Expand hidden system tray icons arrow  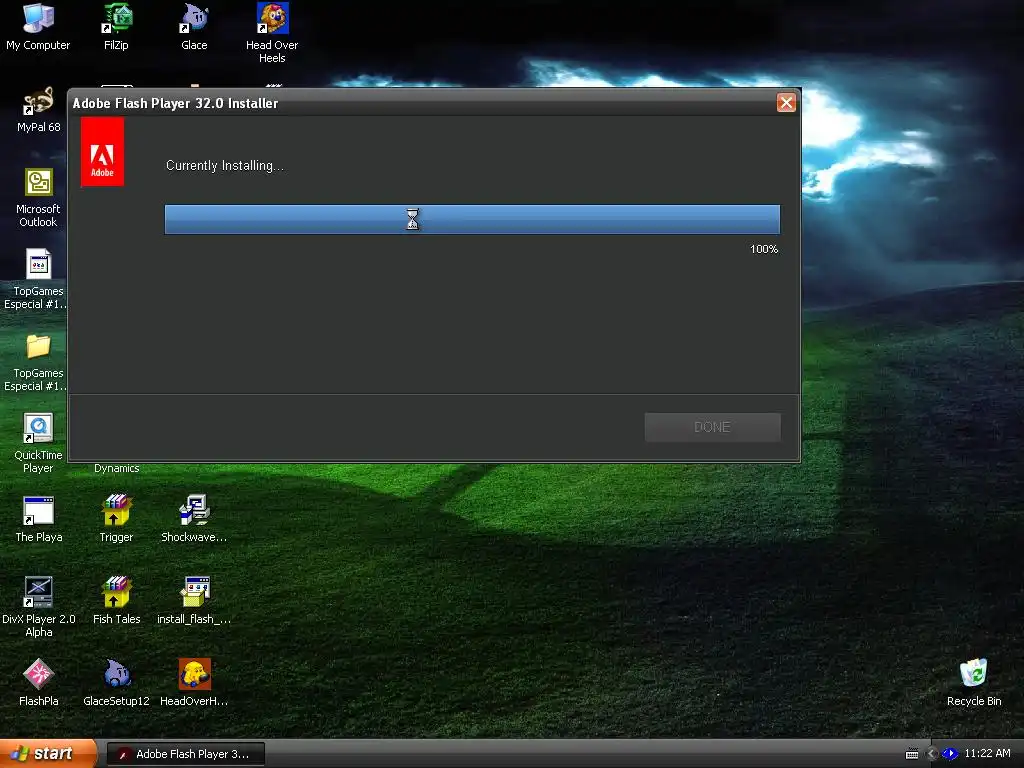(933, 754)
